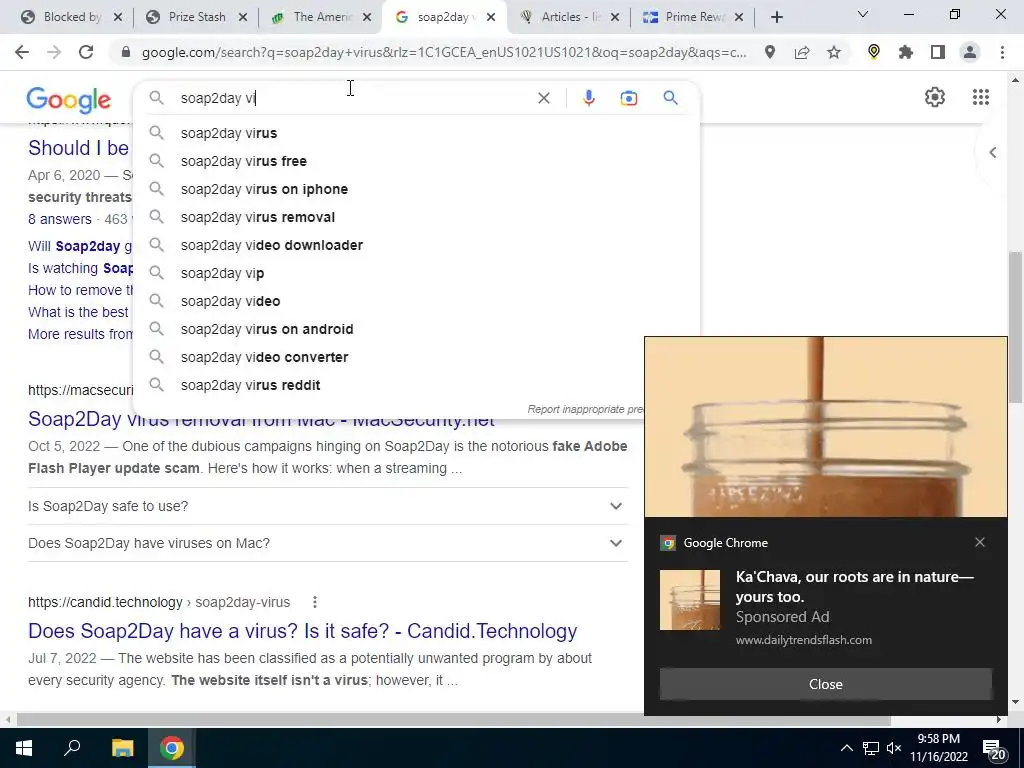Show hidden system tray icons
This screenshot has height=768, width=1024.
pyautogui.click(x=846, y=748)
